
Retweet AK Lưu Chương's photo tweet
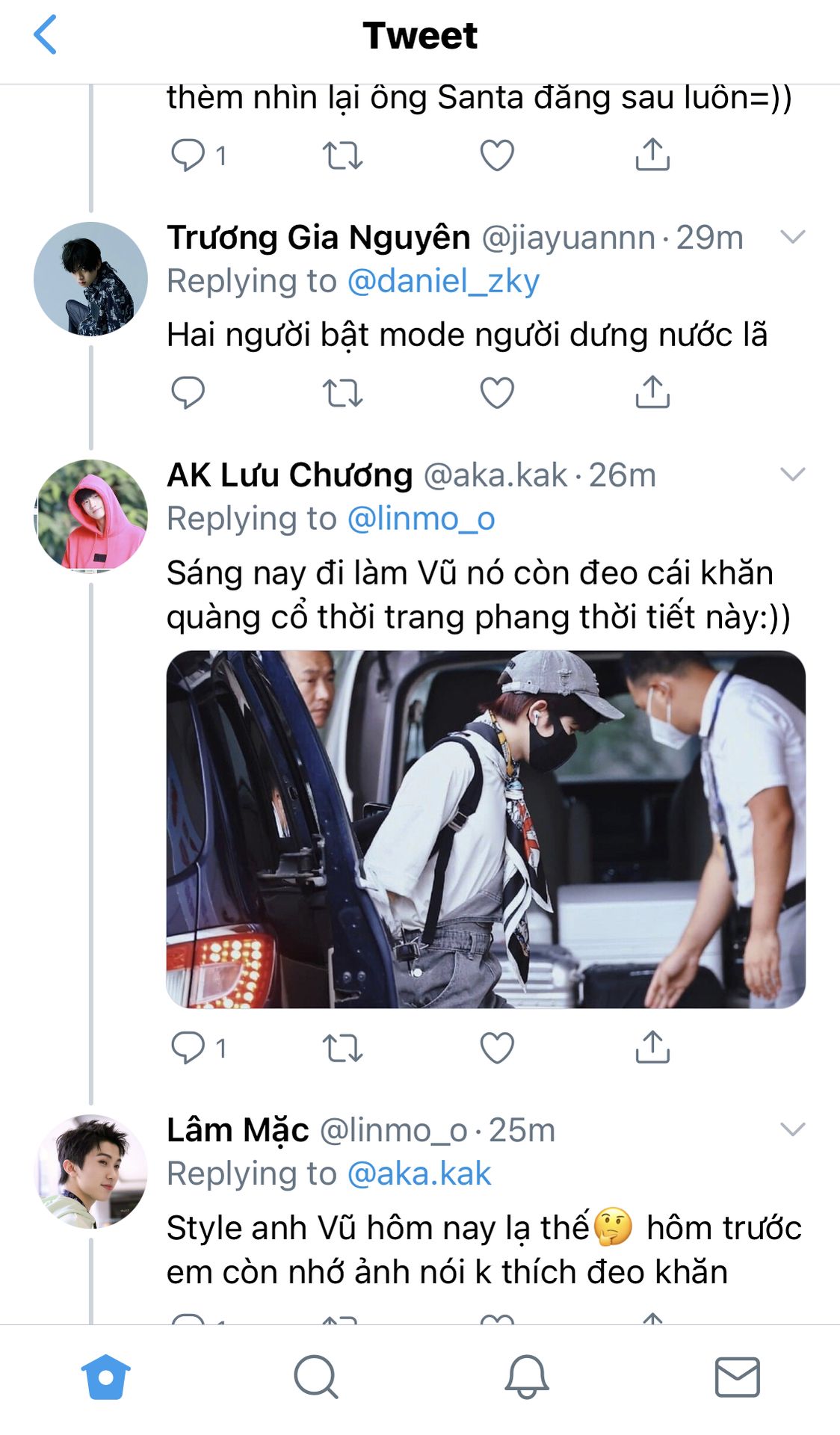pyautogui.click(x=342, y=1047)
